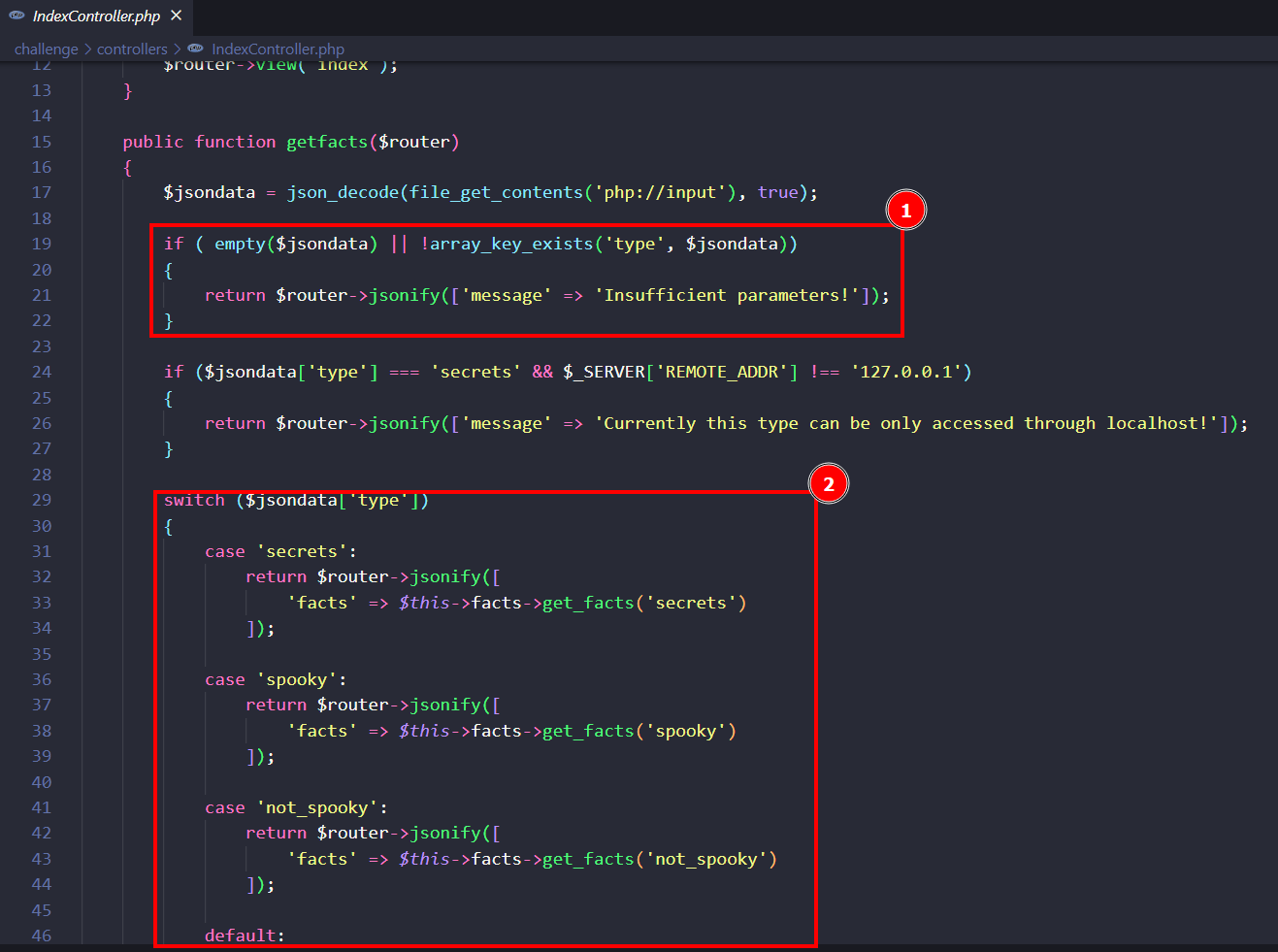Image resolution: width=1278 pixels, height=952 pixels.
Task: Click REMOTE_ADDR in the $_SERVER check
Action: [722, 372]
